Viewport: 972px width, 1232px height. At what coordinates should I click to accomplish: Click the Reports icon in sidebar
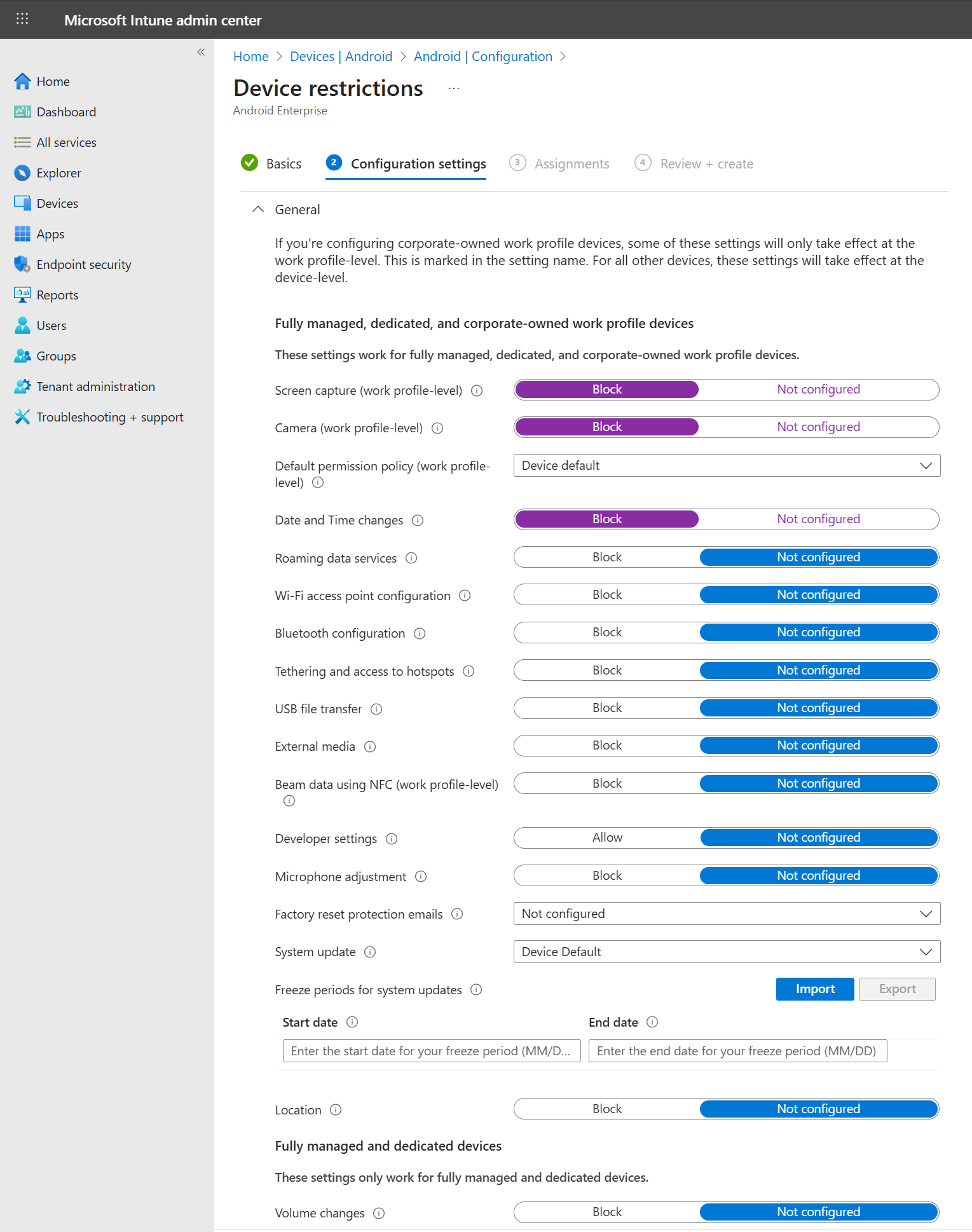click(22, 295)
